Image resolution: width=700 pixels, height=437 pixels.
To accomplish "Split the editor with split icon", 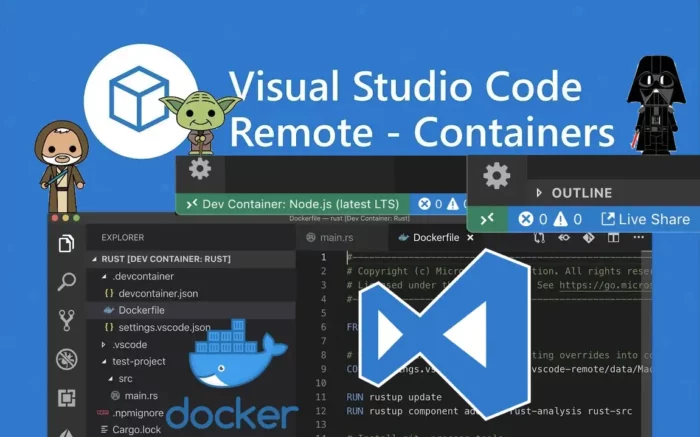I will coord(613,237).
